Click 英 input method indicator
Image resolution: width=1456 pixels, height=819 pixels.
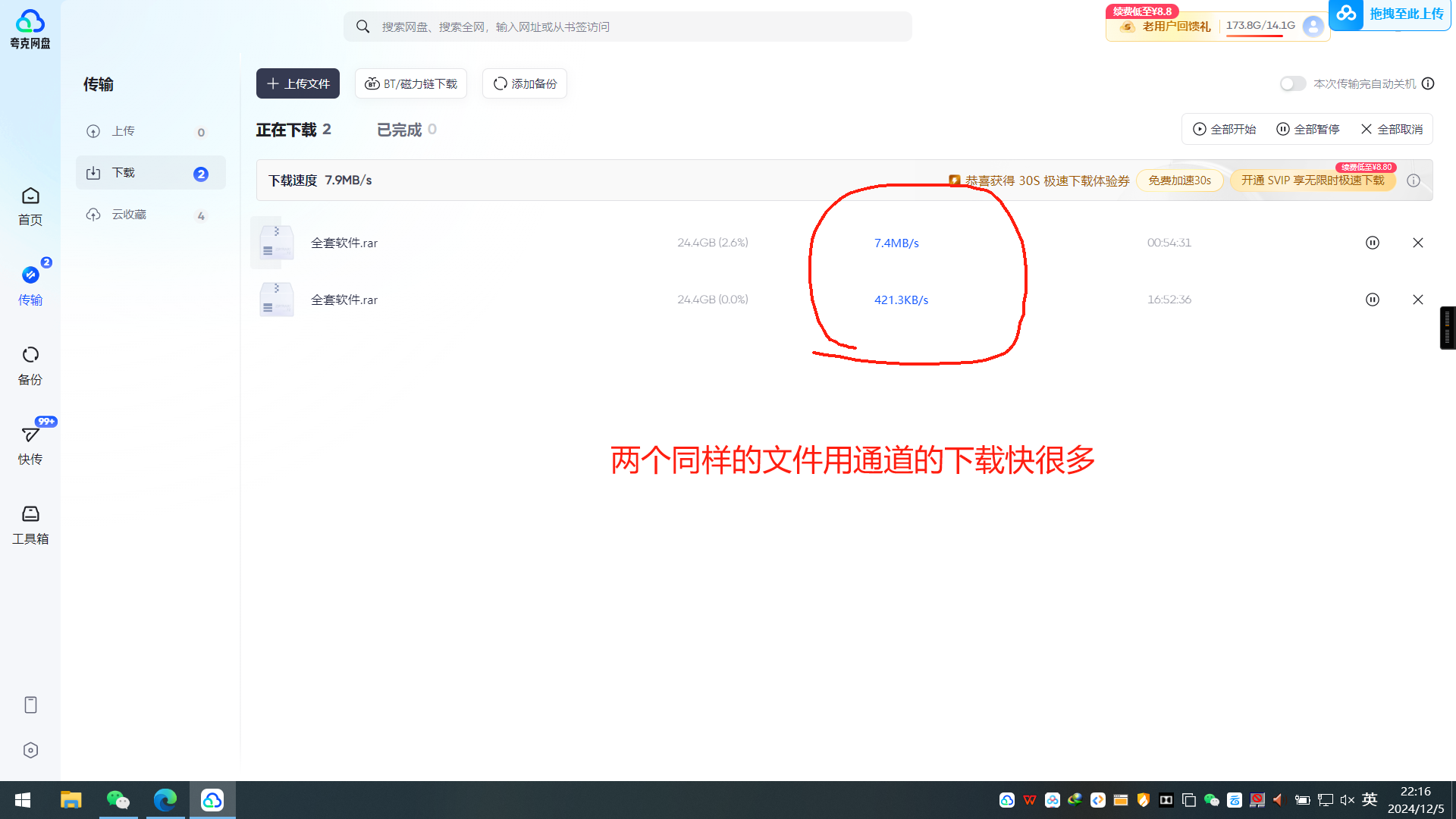(x=1370, y=800)
